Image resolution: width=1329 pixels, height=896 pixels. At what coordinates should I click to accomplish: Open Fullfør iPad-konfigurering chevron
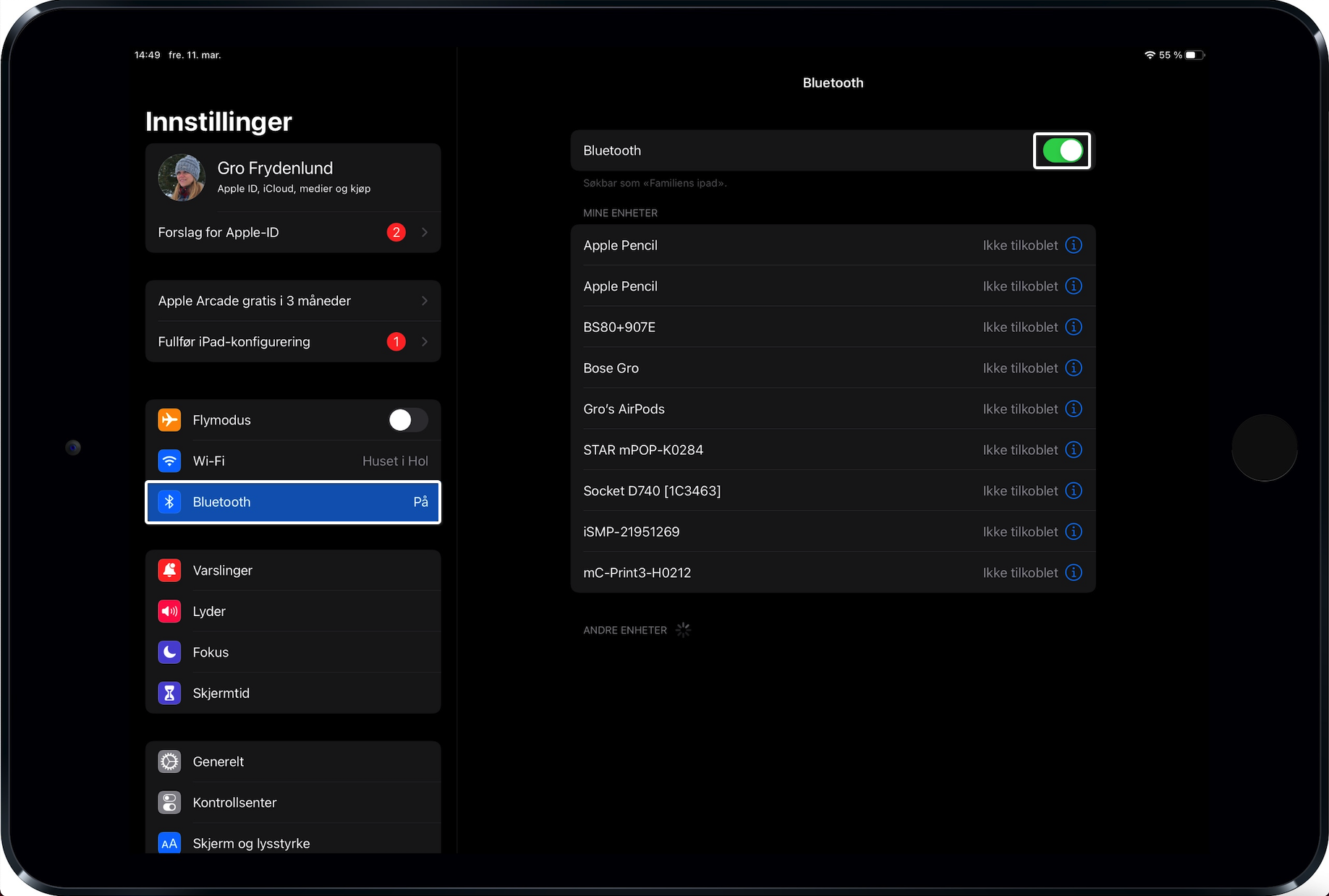(425, 341)
